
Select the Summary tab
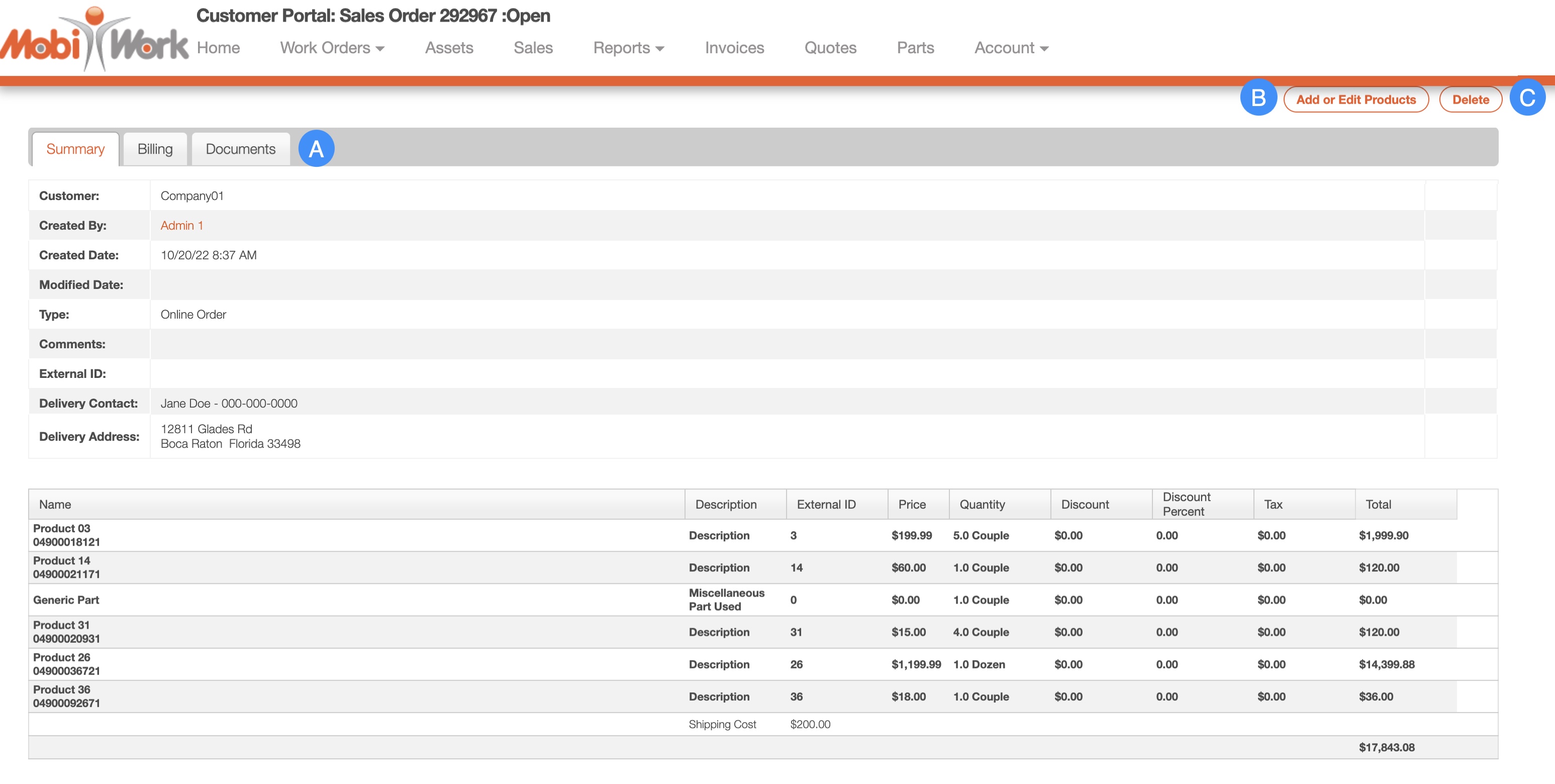tap(75, 149)
